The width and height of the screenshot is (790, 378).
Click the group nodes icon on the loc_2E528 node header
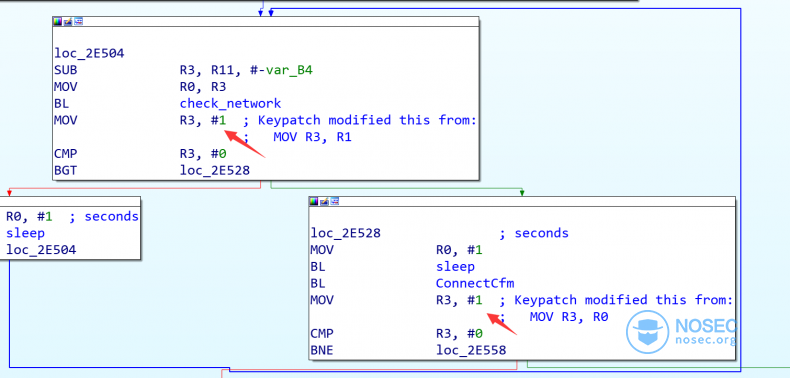(335, 202)
